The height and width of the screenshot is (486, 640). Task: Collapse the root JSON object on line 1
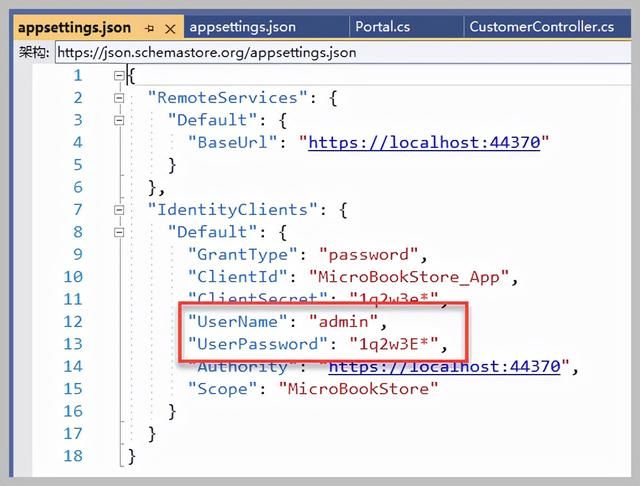pos(120,76)
